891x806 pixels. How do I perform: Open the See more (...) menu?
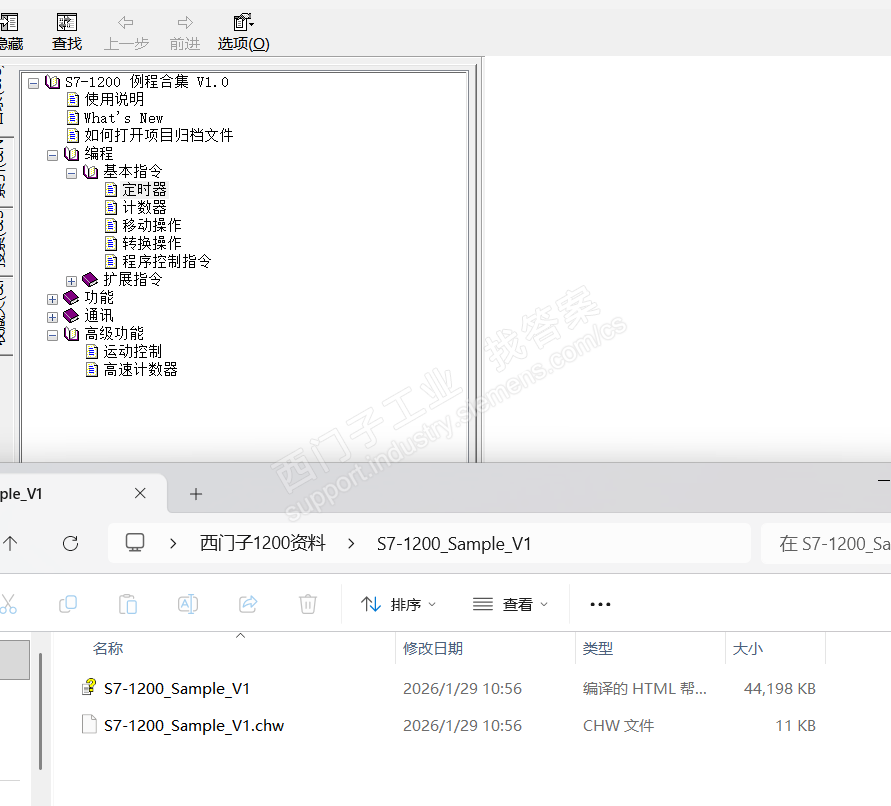point(600,604)
